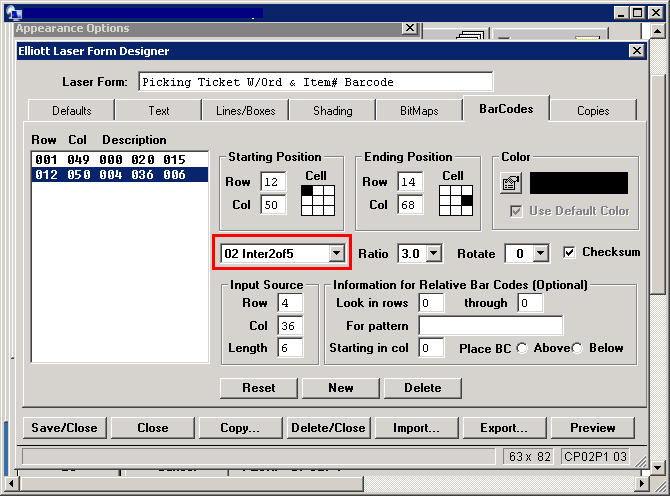Image resolution: width=670 pixels, height=496 pixels.
Task: Click the Reset button
Action: (259, 388)
